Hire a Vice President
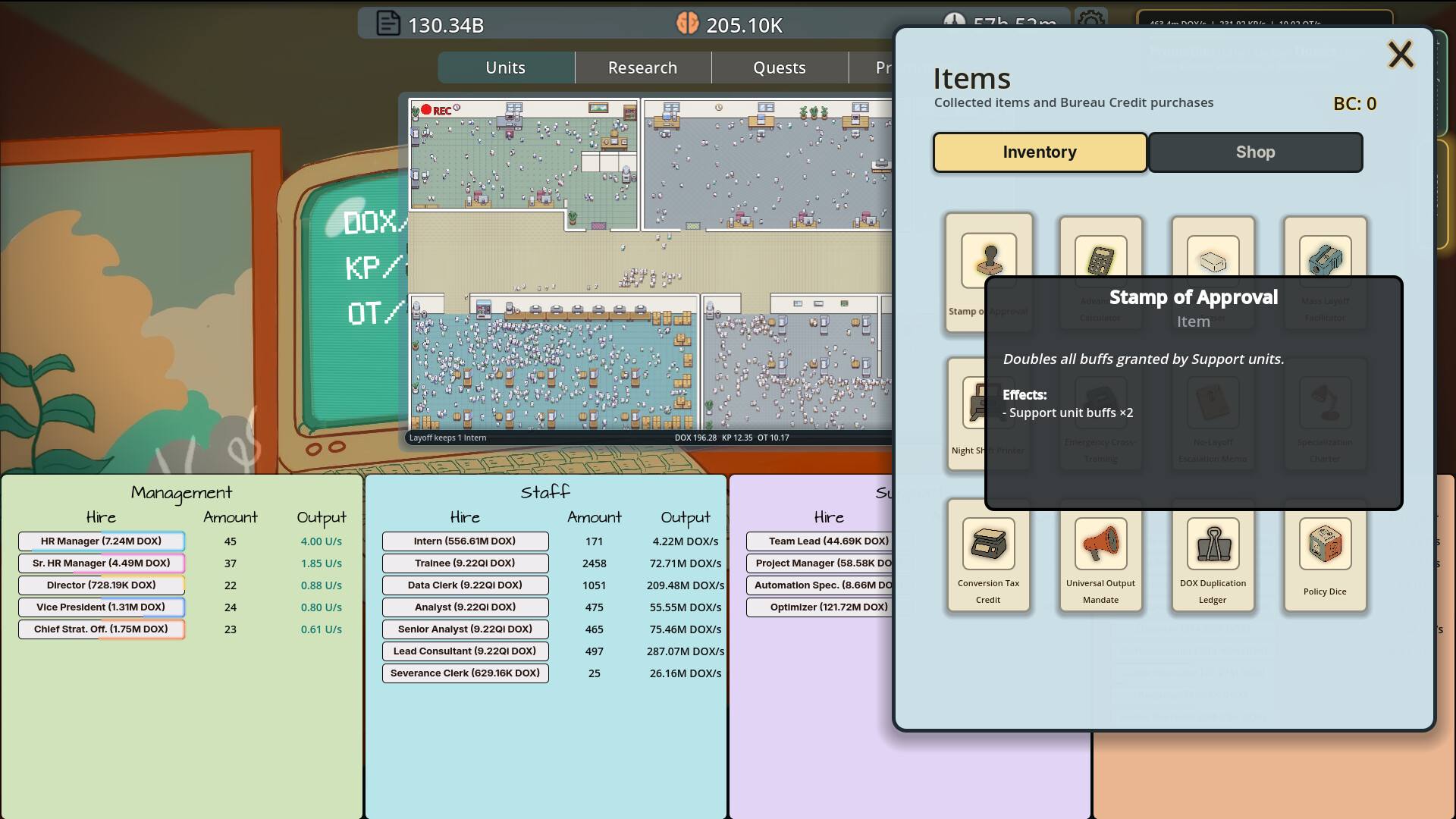The image size is (1456, 819). pyautogui.click(x=102, y=607)
